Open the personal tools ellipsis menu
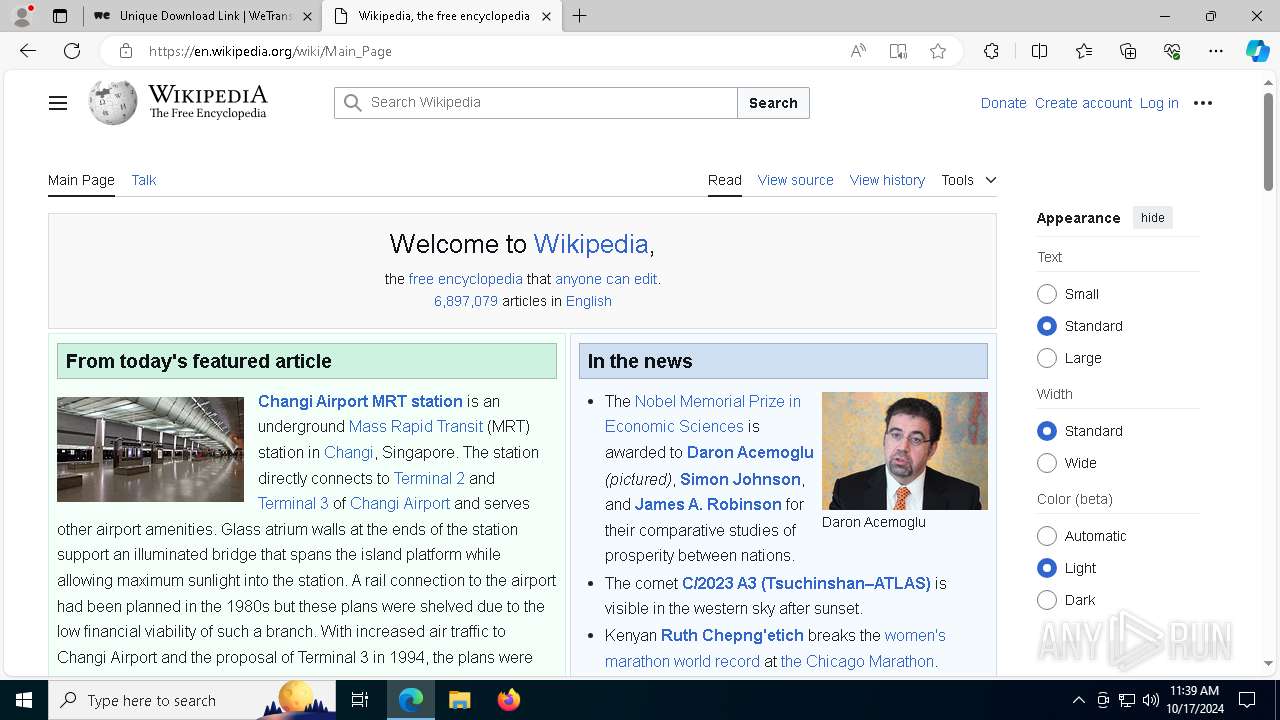Screen dimensions: 1280x720 [x=1203, y=103]
